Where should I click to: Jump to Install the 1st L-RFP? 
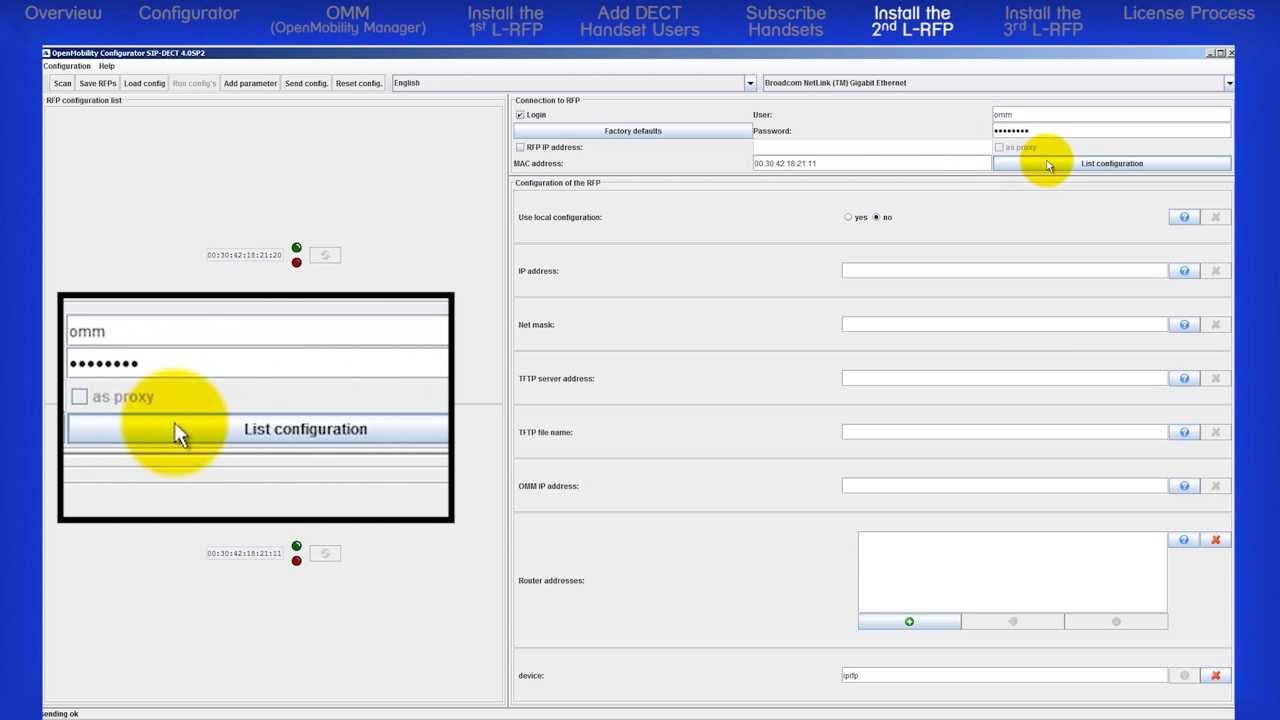coord(506,21)
